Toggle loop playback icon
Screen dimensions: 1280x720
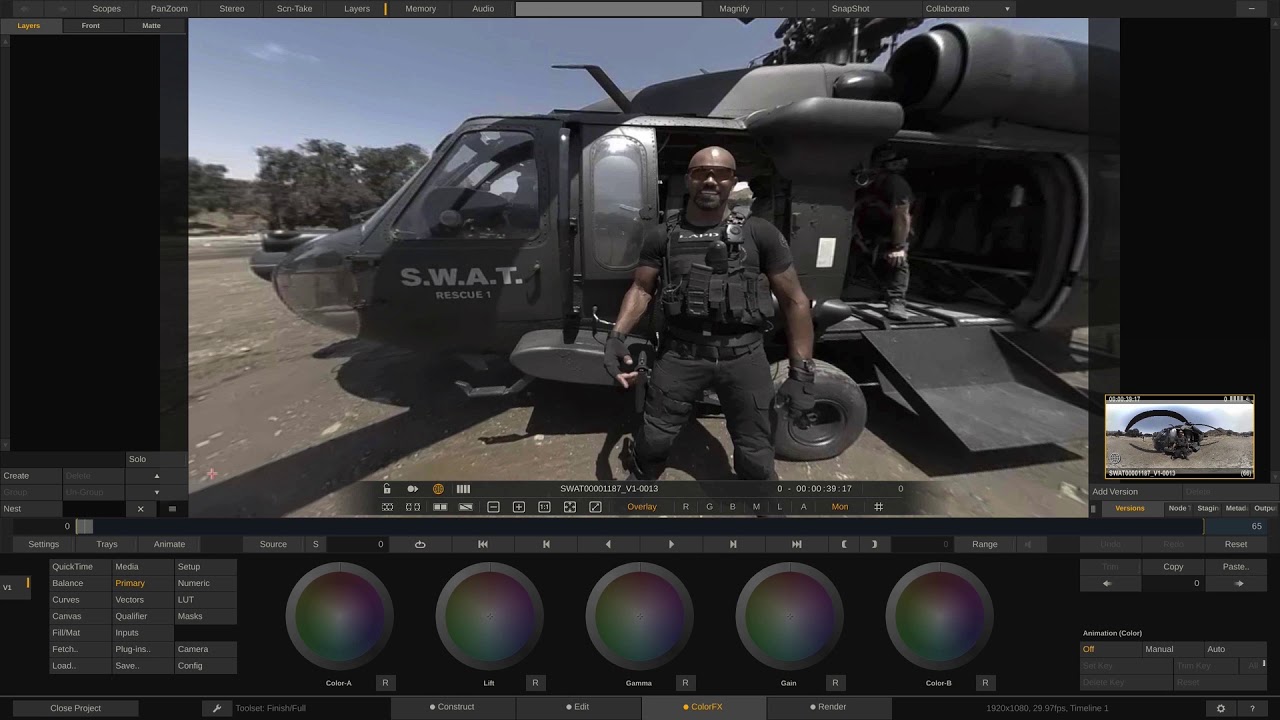click(x=420, y=544)
